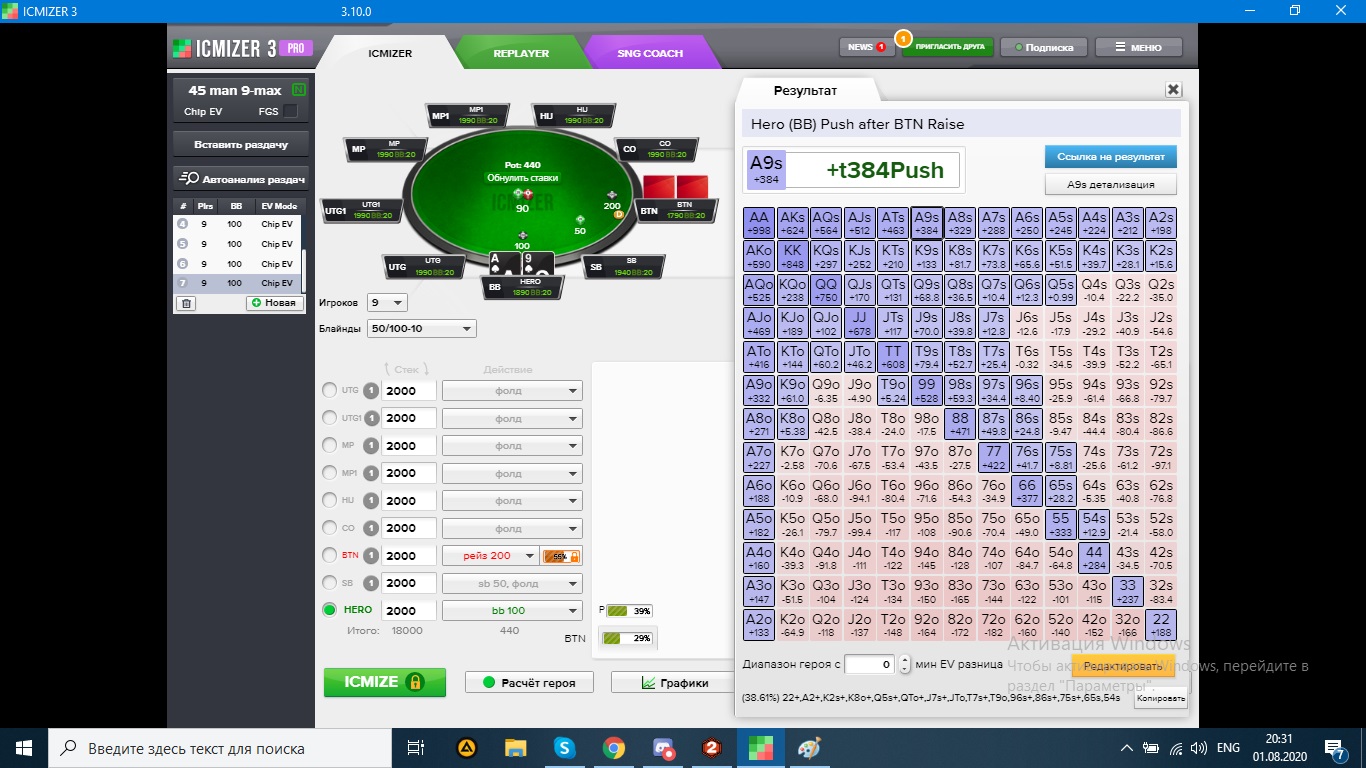Open Windows Start menu

pyautogui.click(x=24, y=748)
